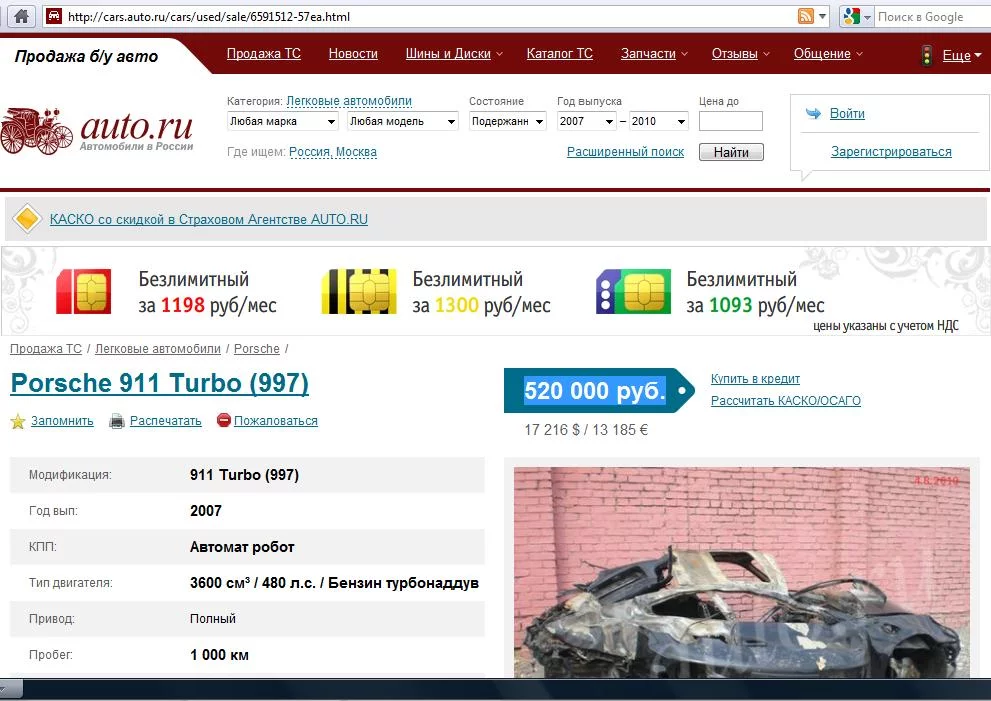Click the Легковые автомобили breadcrumb
991x701 pixels.
[158, 349]
